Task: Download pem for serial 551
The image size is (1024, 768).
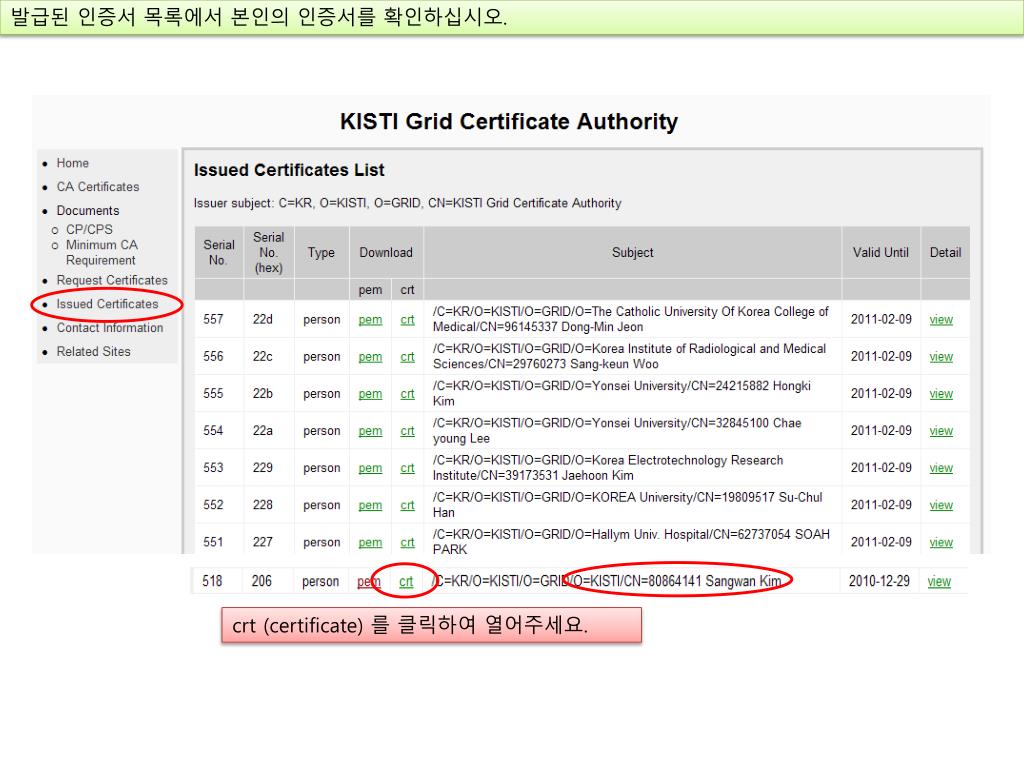Action: pos(370,543)
